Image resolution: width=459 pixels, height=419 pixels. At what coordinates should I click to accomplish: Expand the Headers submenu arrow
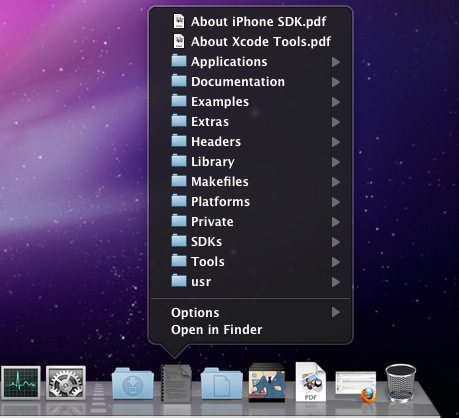(x=336, y=142)
